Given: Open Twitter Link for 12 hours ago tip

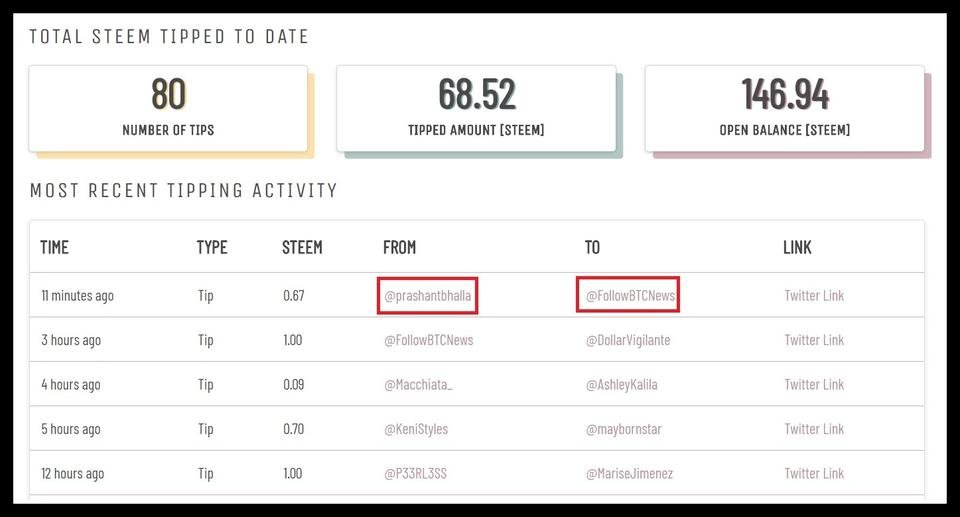Looking at the screenshot, I should [814, 474].
